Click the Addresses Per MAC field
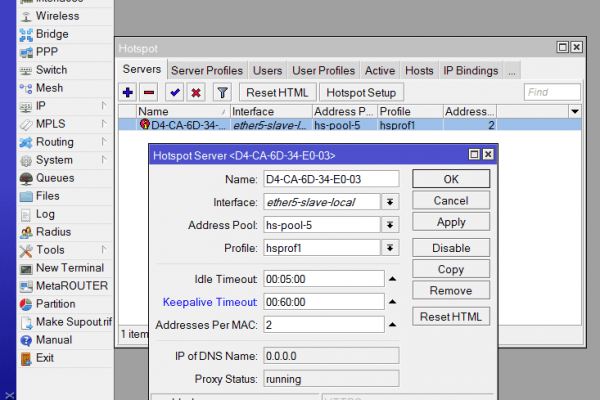This screenshot has width=600, height=400. pyautogui.click(x=324, y=325)
